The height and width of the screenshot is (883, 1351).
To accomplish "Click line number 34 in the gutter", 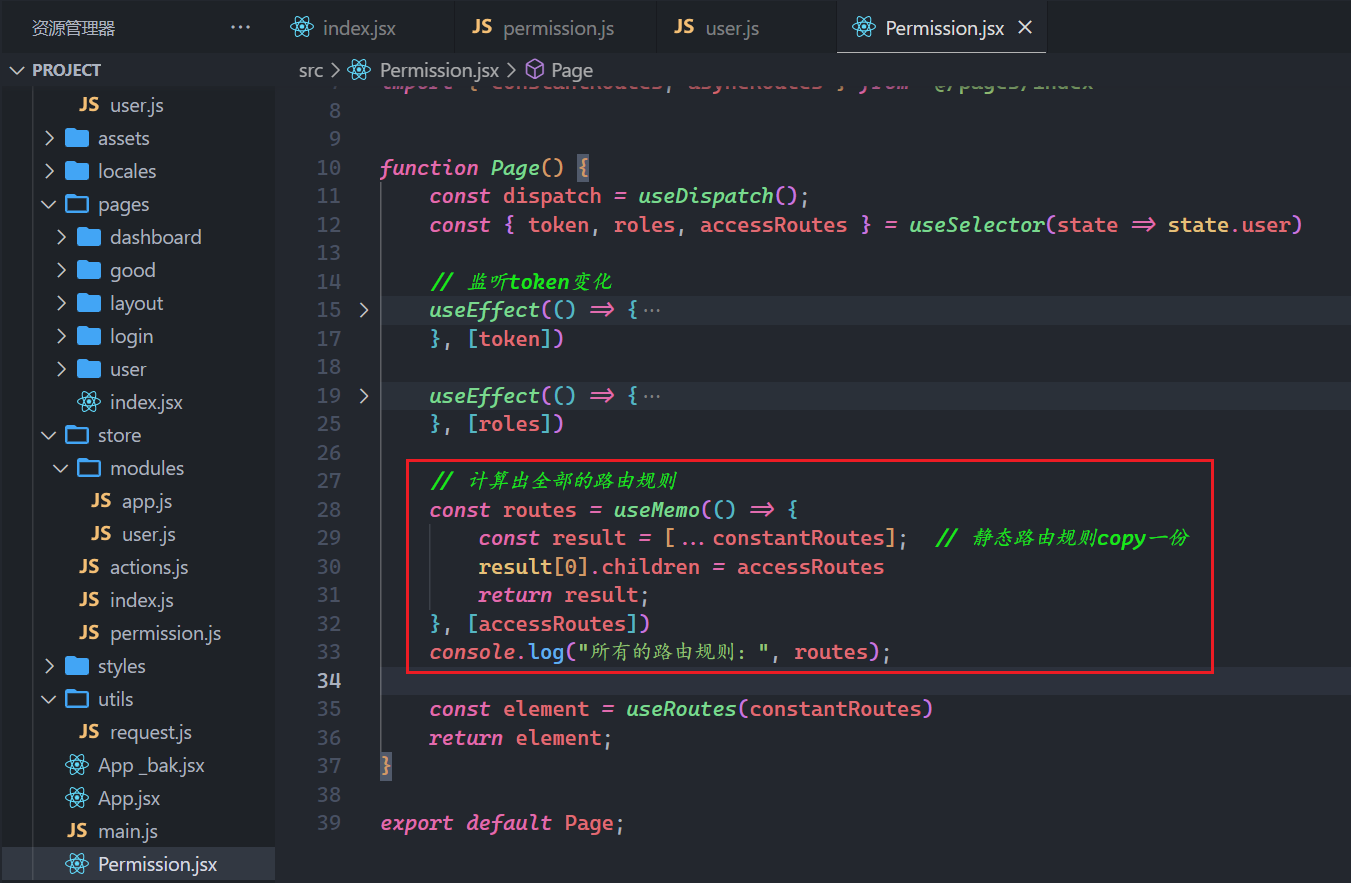I will click(328, 681).
